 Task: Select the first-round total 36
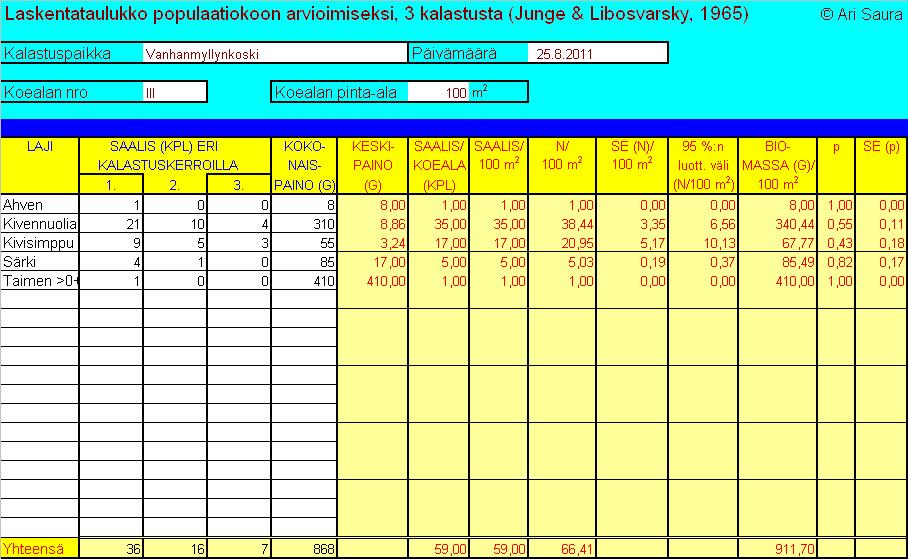(x=111, y=549)
